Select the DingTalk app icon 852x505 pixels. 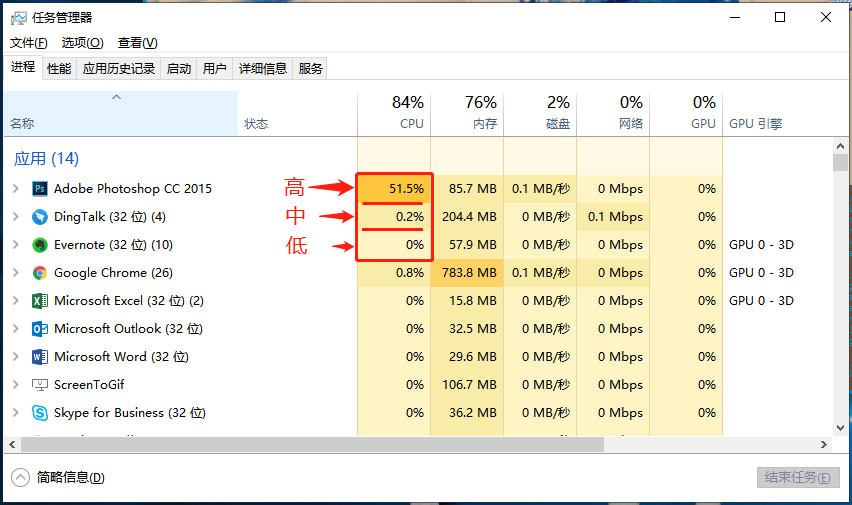[40, 216]
